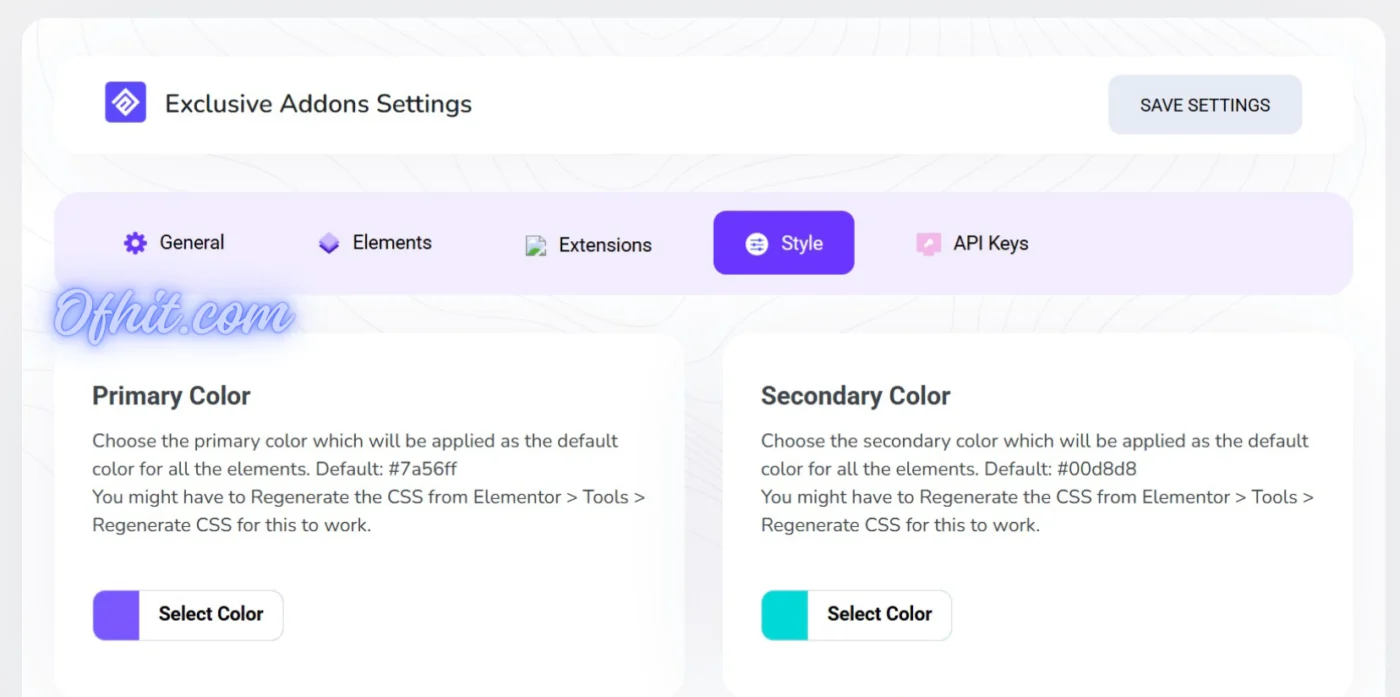Click the diamond icon beside Elements
This screenshot has height=697, width=1400.
tap(329, 243)
